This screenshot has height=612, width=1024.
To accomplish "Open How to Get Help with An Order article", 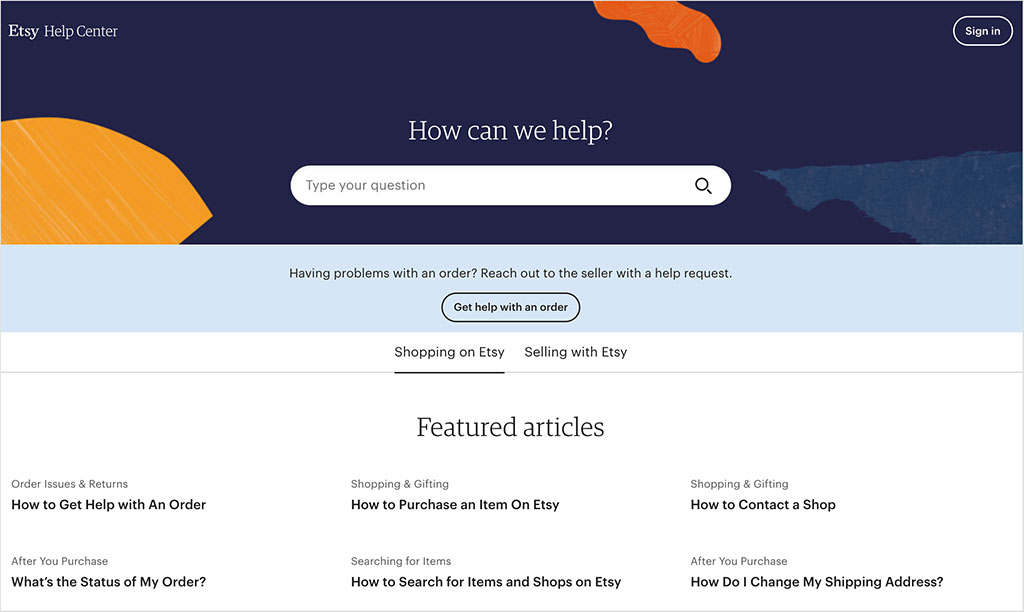I will click(109, 505).
